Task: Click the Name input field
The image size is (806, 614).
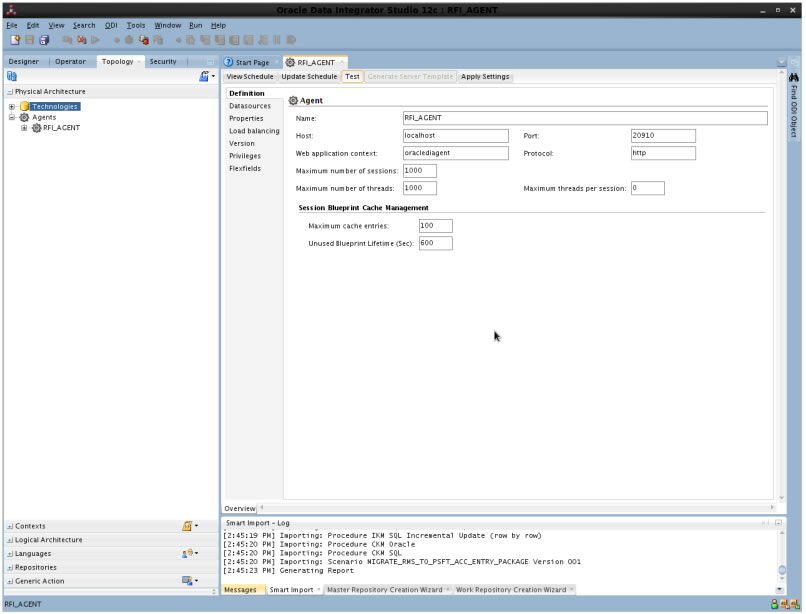Action: pos(585,118)
